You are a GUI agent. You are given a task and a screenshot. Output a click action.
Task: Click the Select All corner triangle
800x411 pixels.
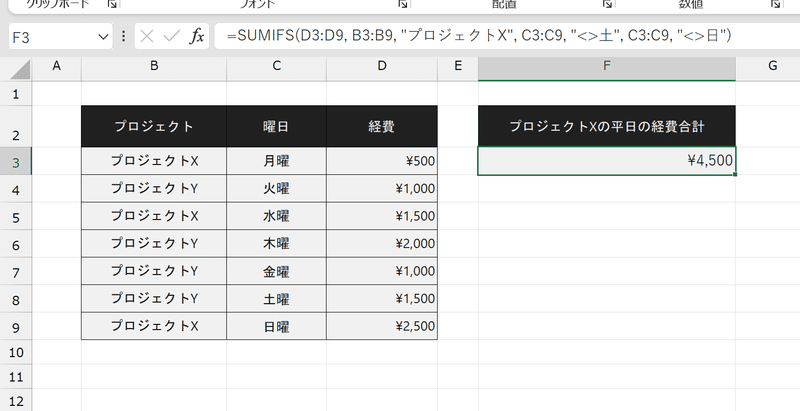click(16, 66)
